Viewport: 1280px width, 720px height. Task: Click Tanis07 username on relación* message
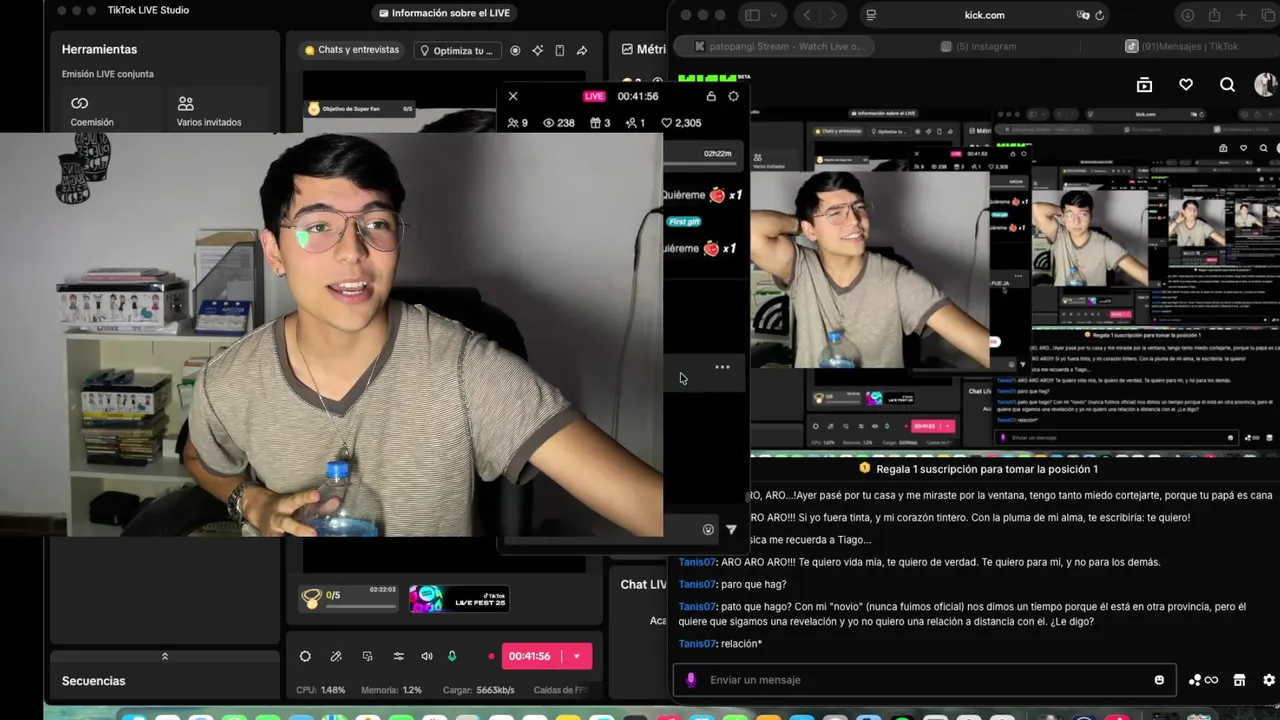point(697,644)
